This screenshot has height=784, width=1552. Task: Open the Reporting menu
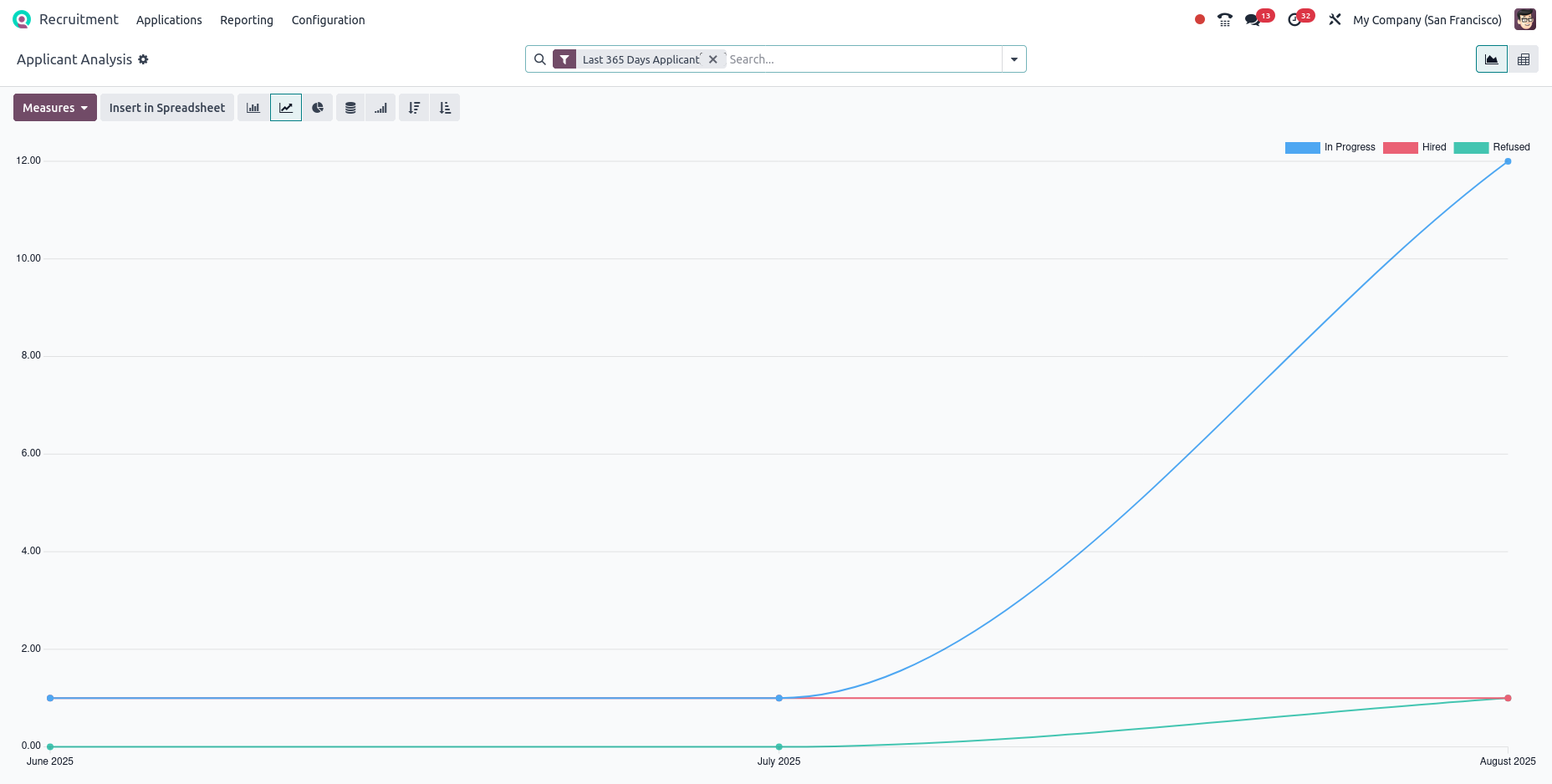(247, 20)
